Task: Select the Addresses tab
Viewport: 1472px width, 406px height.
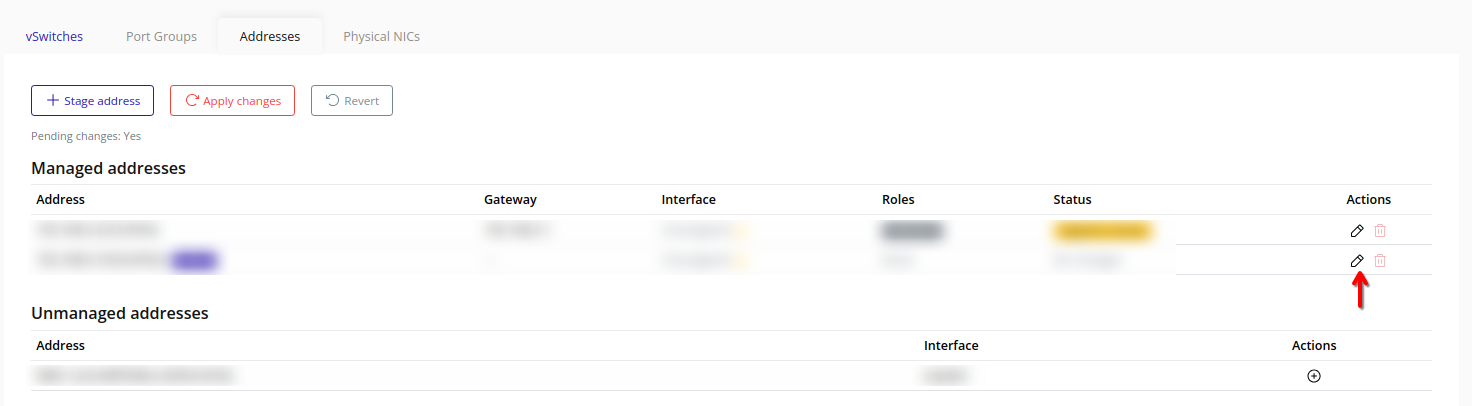Action: (x=270, y=36)
